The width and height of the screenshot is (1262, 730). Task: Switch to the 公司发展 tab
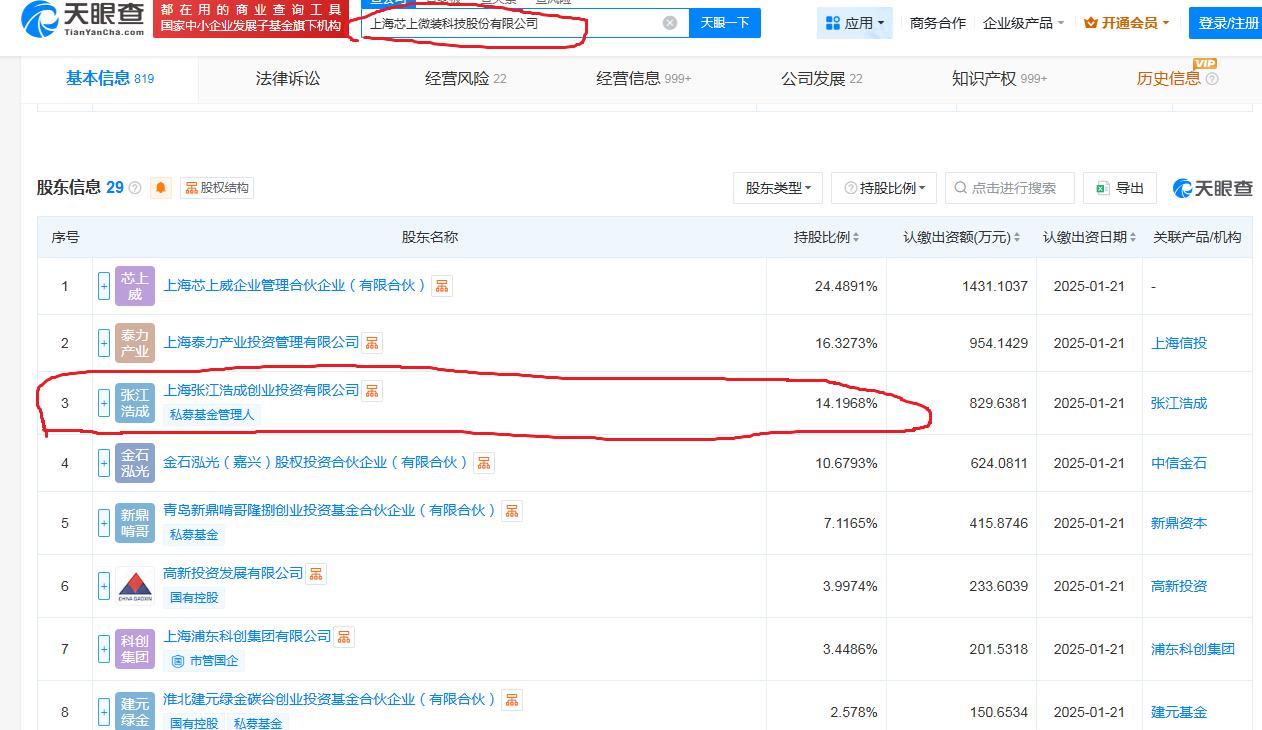[821, 78]
